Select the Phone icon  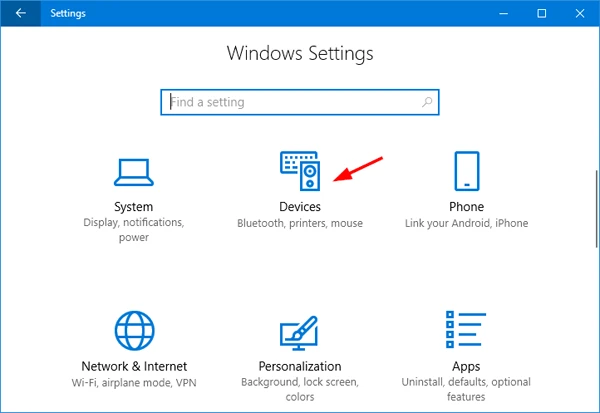466,171
